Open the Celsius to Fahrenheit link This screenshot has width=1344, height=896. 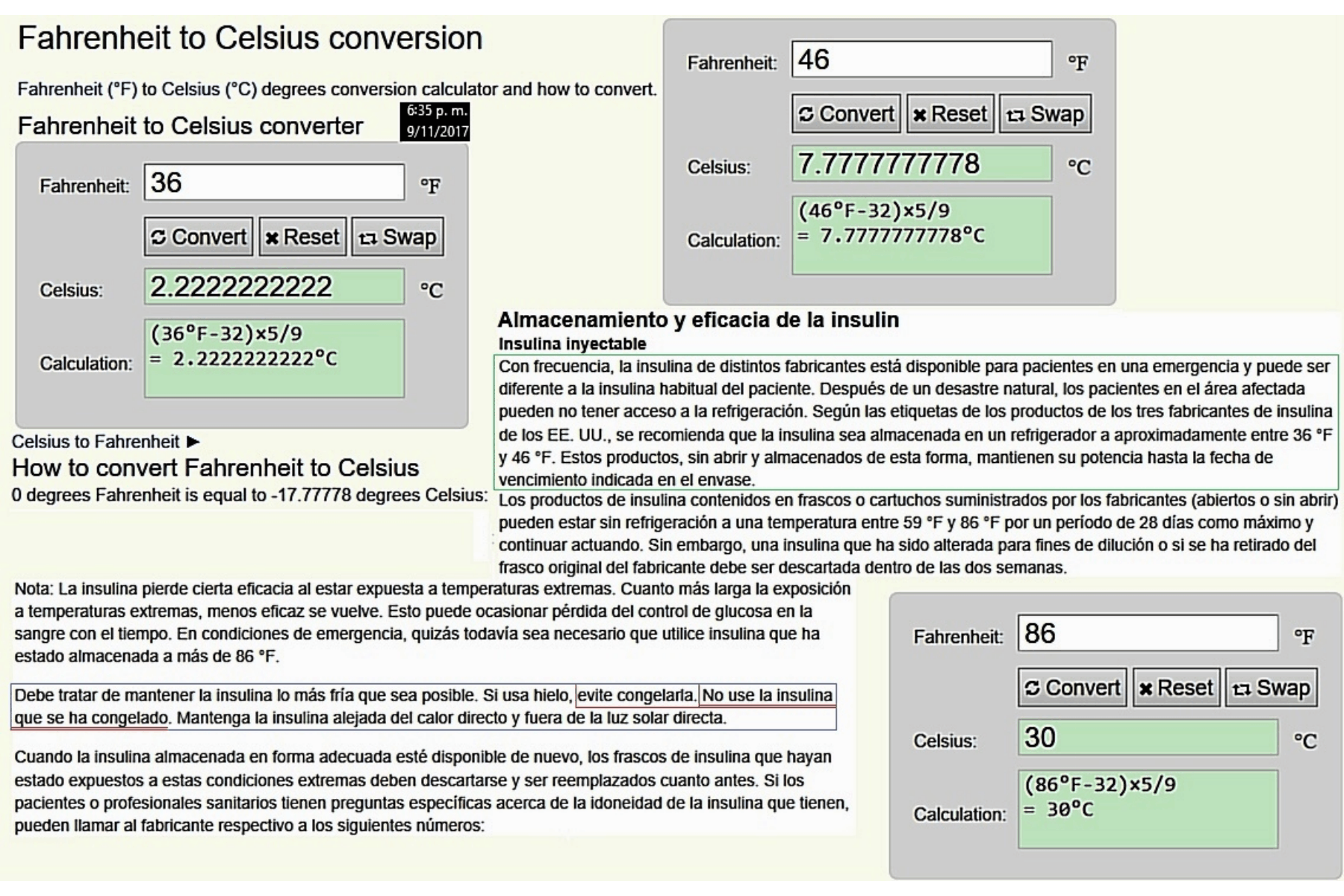click(105, 441)
